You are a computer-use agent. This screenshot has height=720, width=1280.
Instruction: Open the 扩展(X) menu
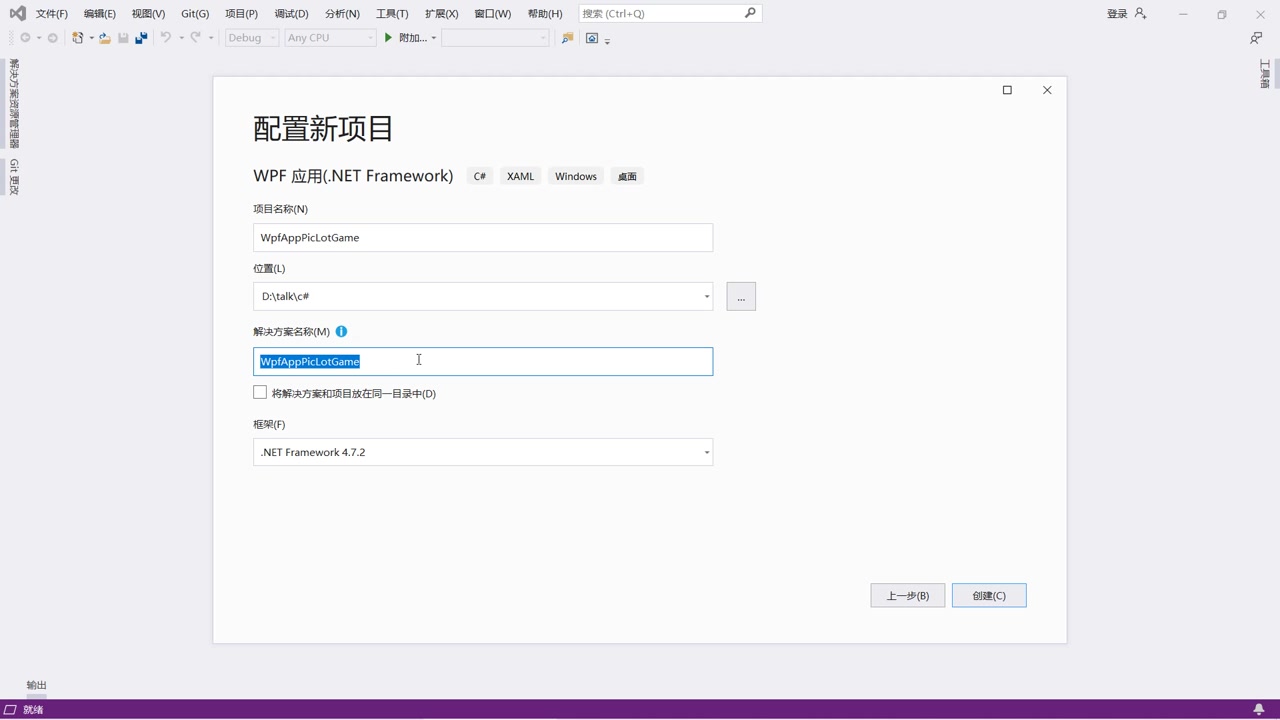coord(441,13)
